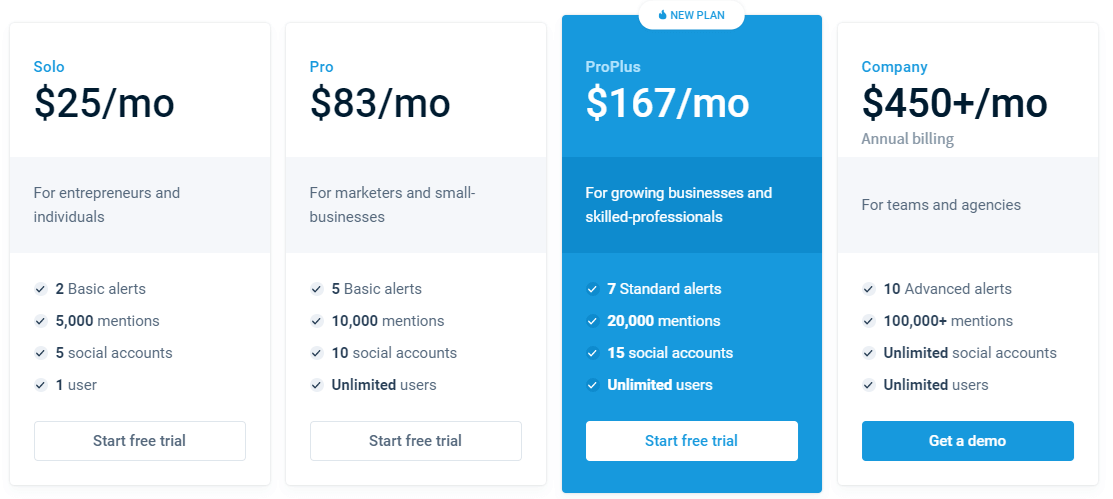Click the ProPlus plan heading
This screenshot has width=1113, height=499.
pos(613,67)
